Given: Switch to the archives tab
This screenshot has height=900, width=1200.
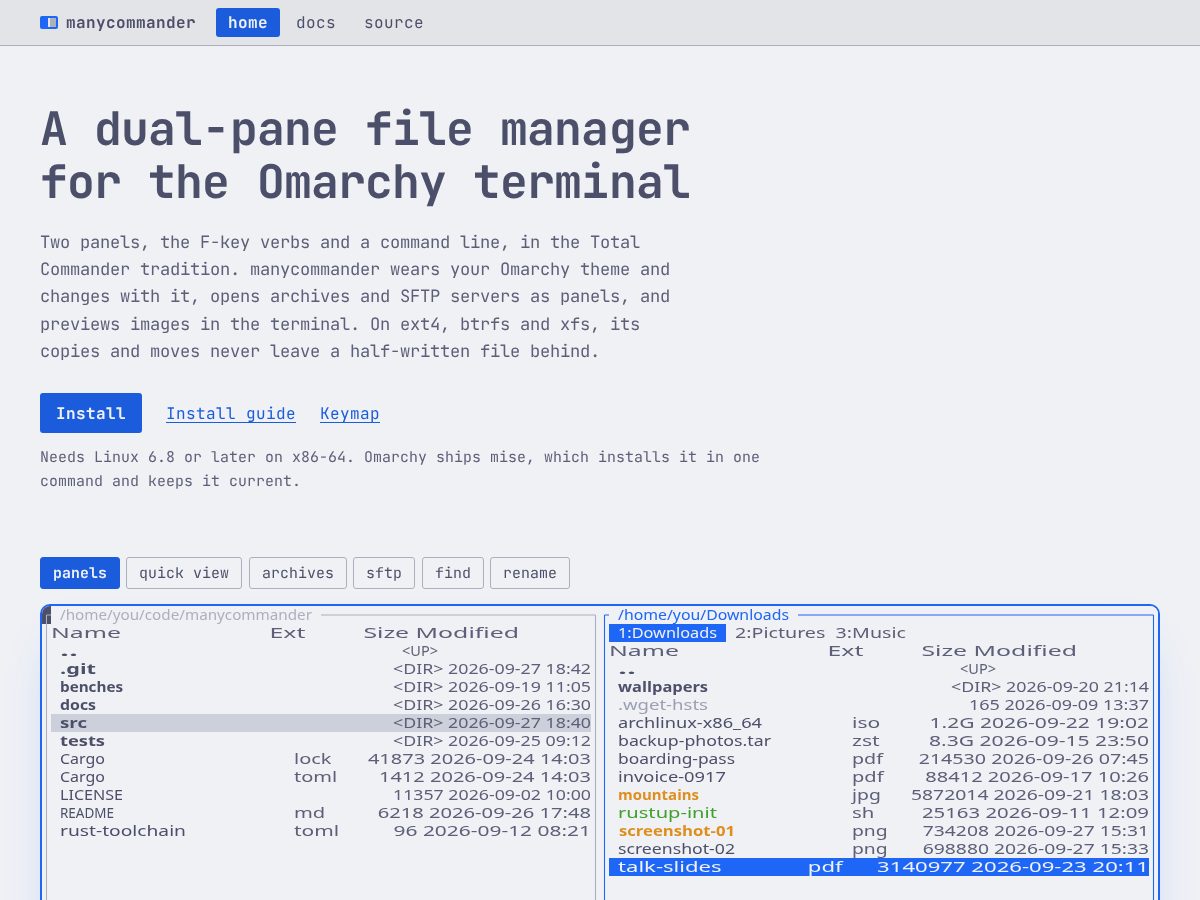Looking at the screenshot, I should click(x=298, y=573).
